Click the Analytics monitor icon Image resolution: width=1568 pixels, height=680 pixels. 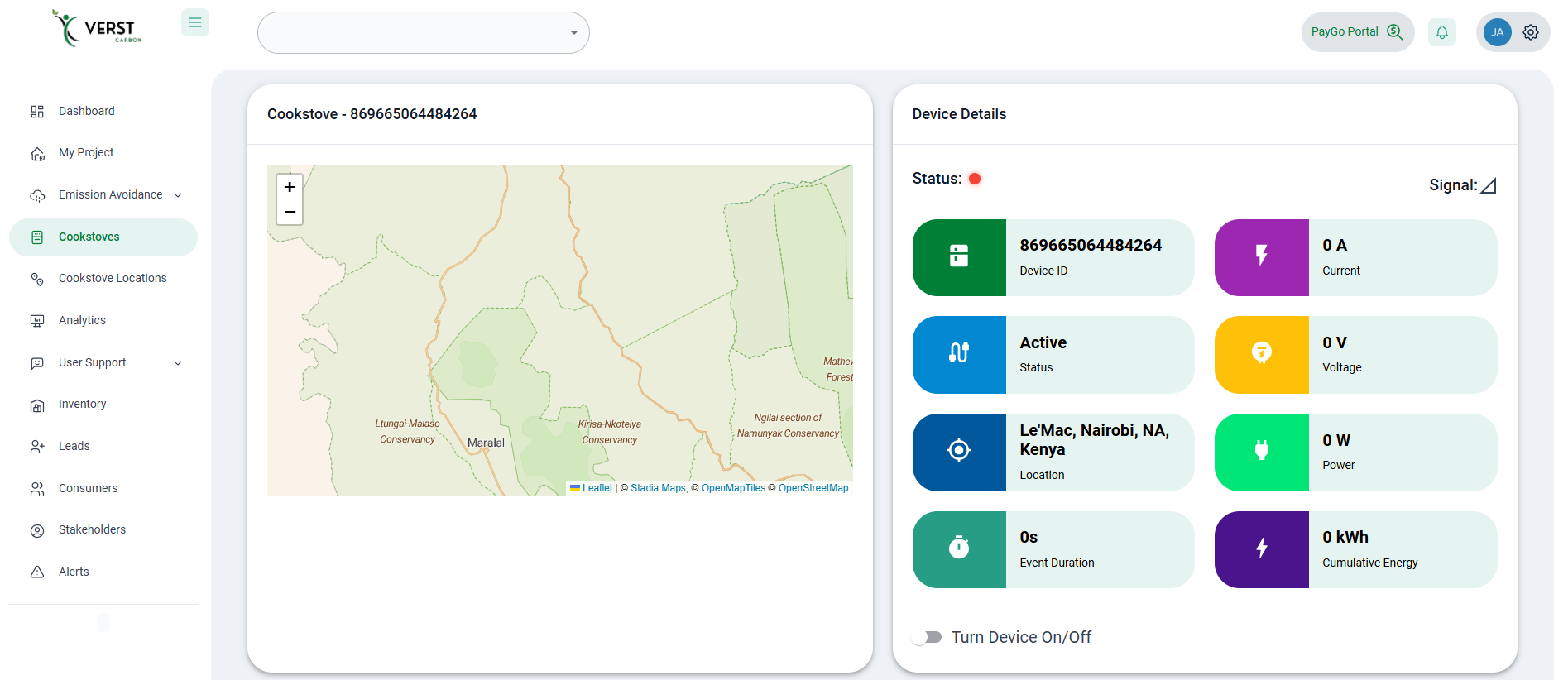tap(37, 321)
